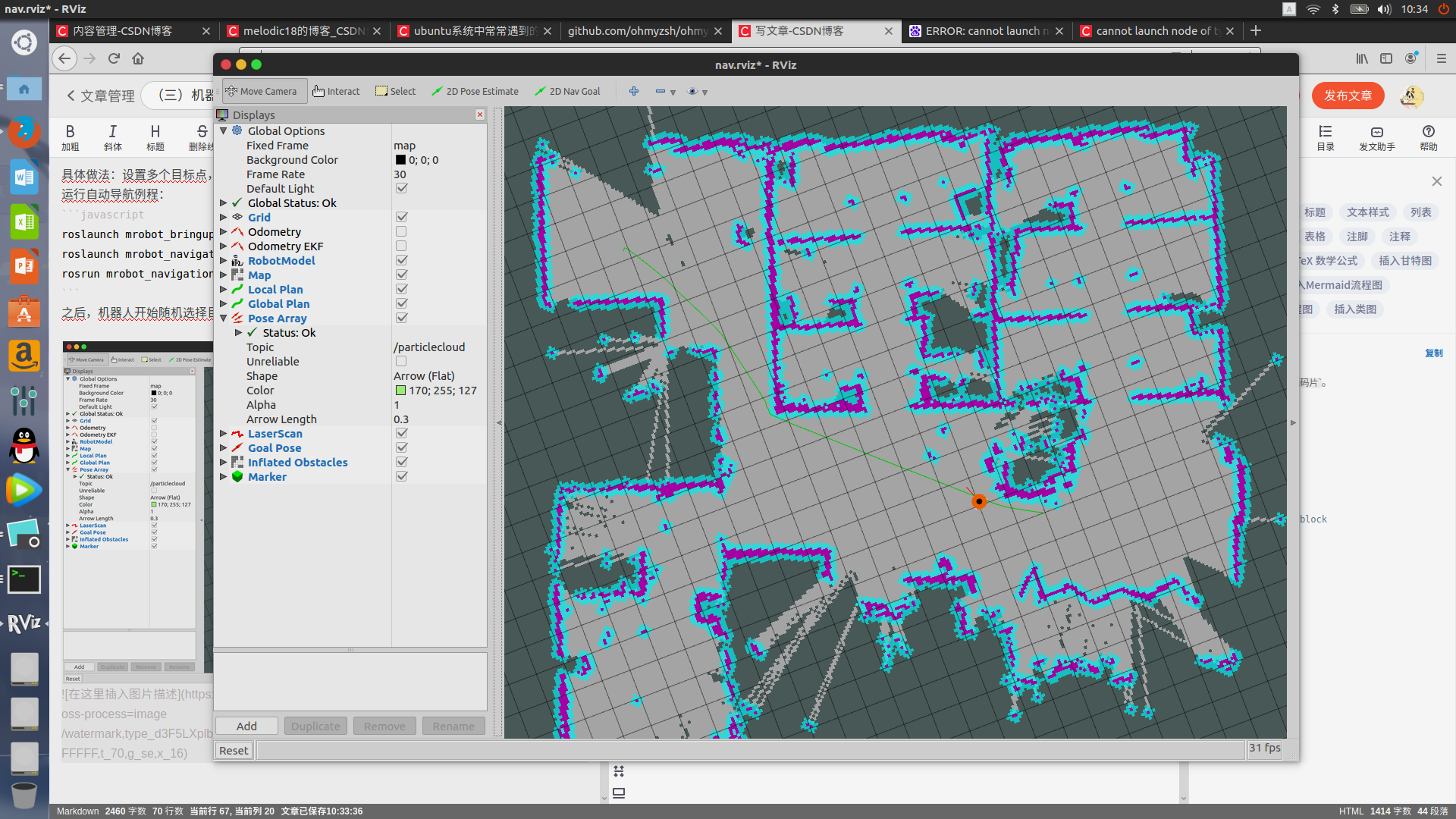This screenshot has height=819, width=1456.
Task: Toggle the Local Plan checkbox
Action: 401,289
